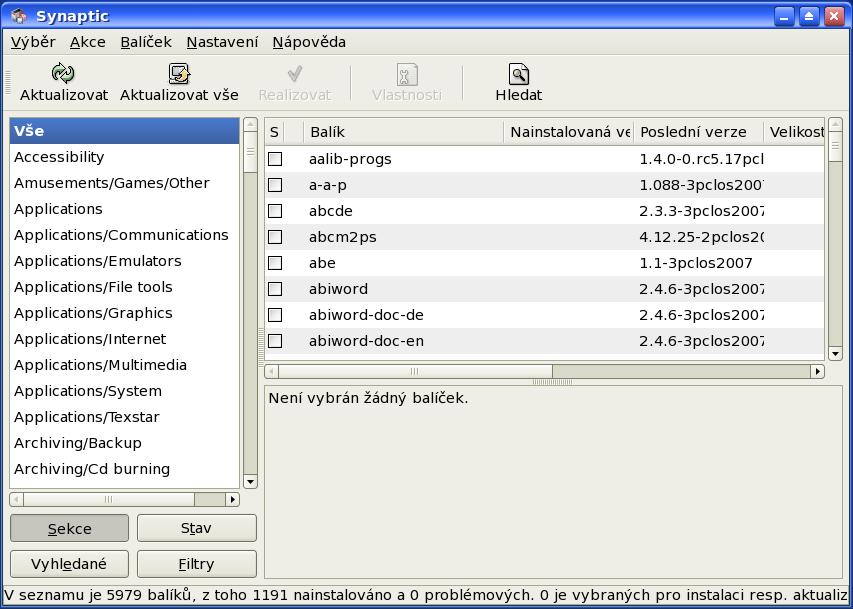Click section list scroll down arrow
Viewport: 853px width, 609px height.
250,481
